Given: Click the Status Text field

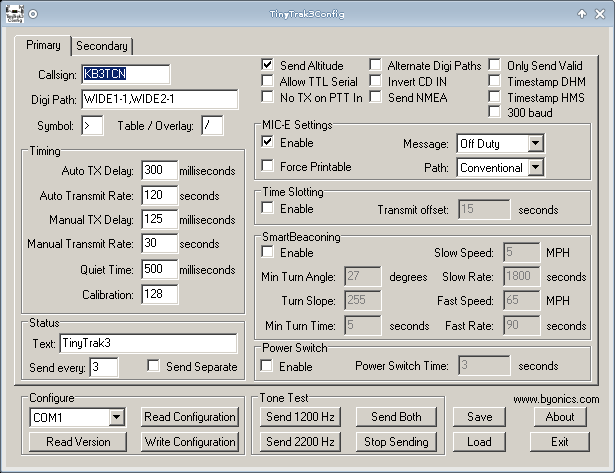Looking at the screenshot, I should pos(148,344).
